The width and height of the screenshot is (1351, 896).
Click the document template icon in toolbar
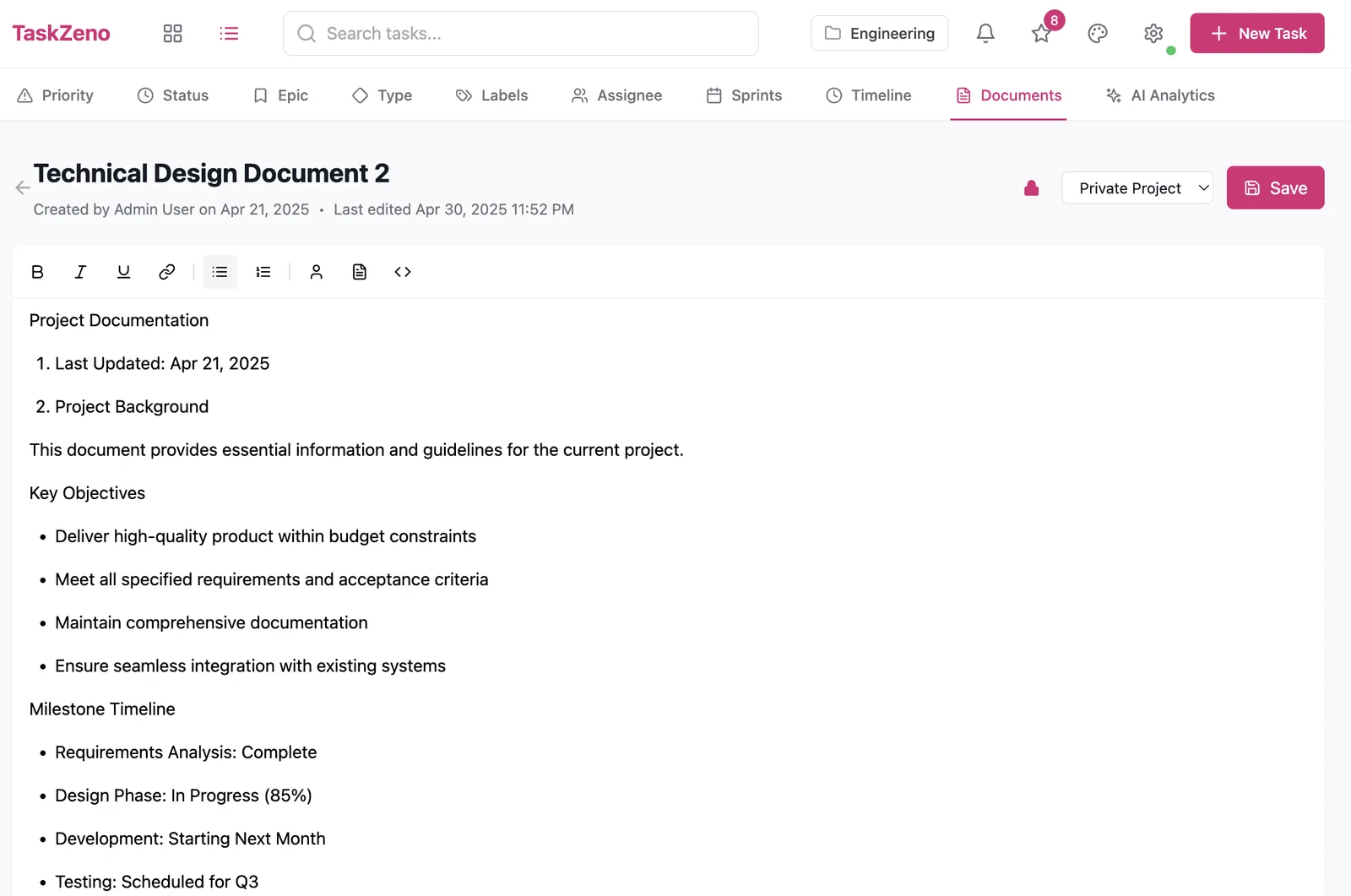pos(360,272)
